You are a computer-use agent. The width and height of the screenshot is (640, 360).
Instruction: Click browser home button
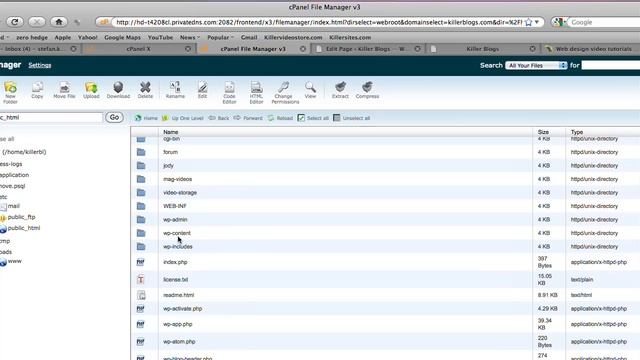[59, 22]
